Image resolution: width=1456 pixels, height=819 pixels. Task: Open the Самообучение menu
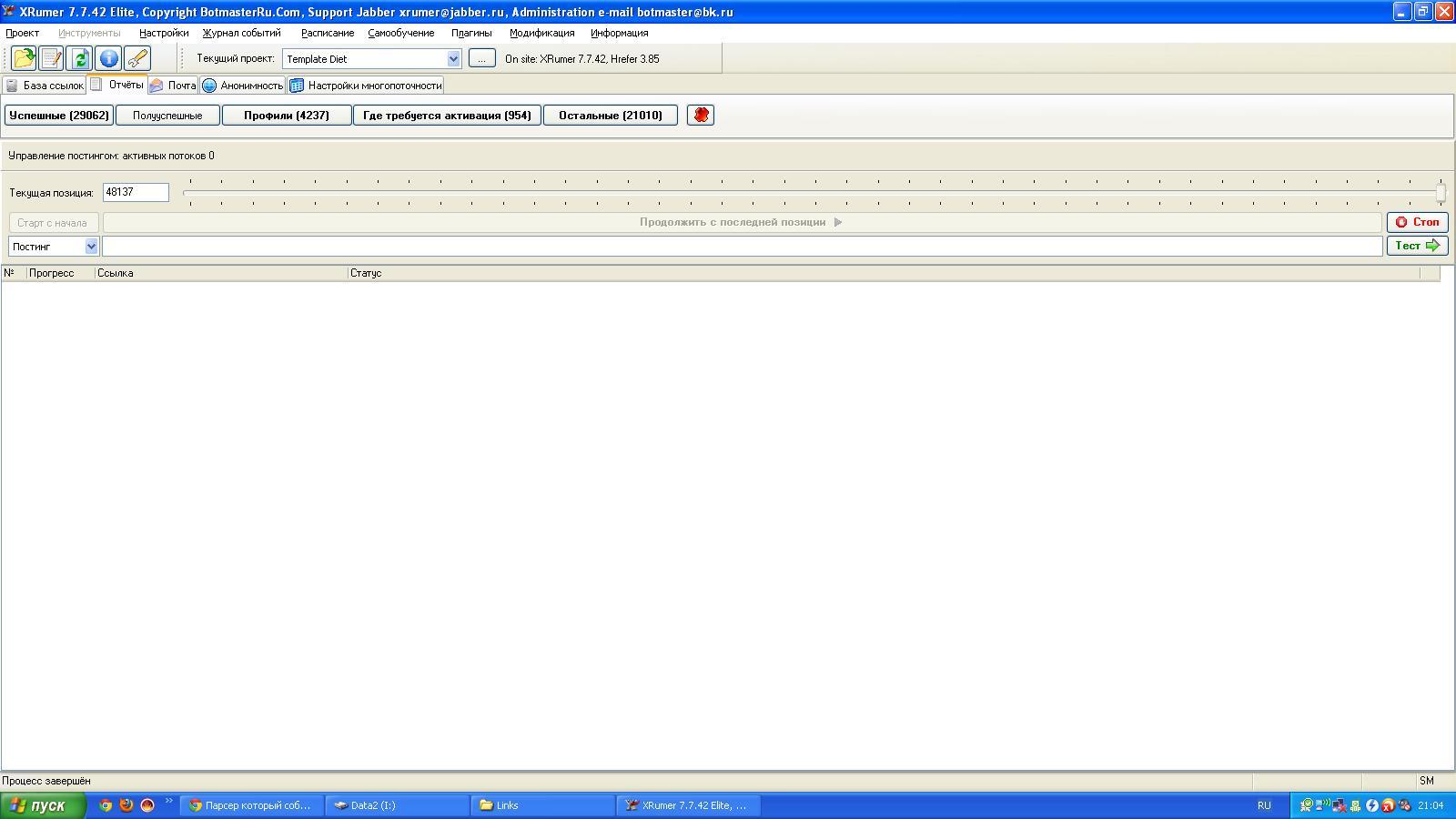click(400, 33)
